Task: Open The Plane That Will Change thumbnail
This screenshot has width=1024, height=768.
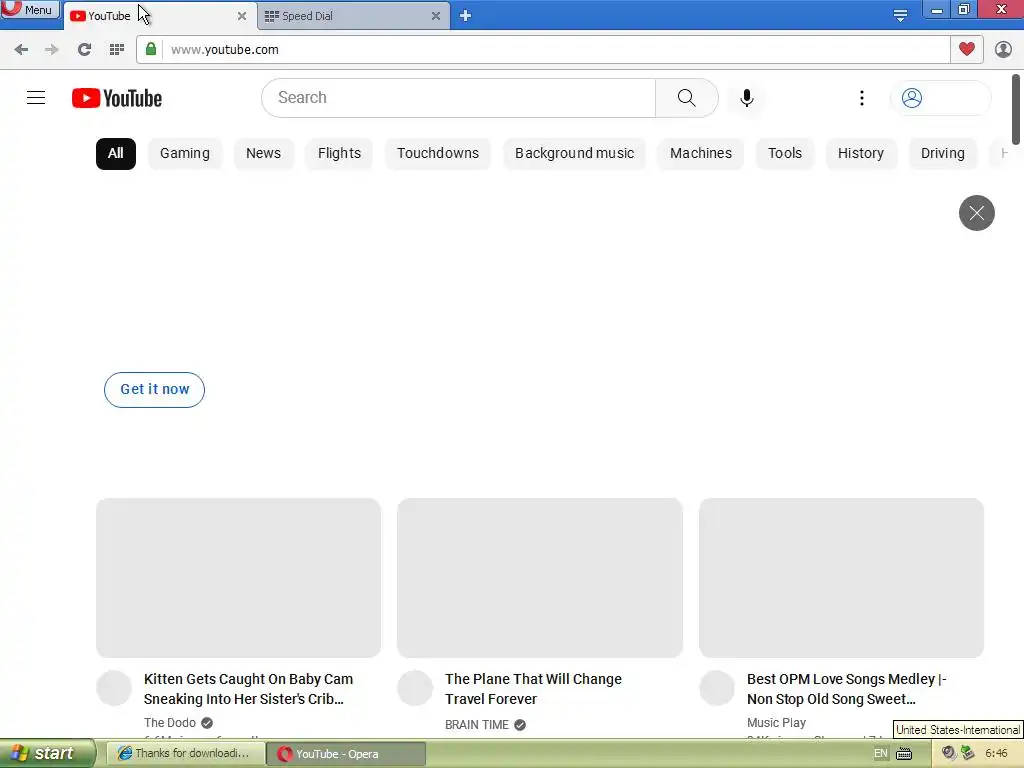Action: [x=539, y=577]
